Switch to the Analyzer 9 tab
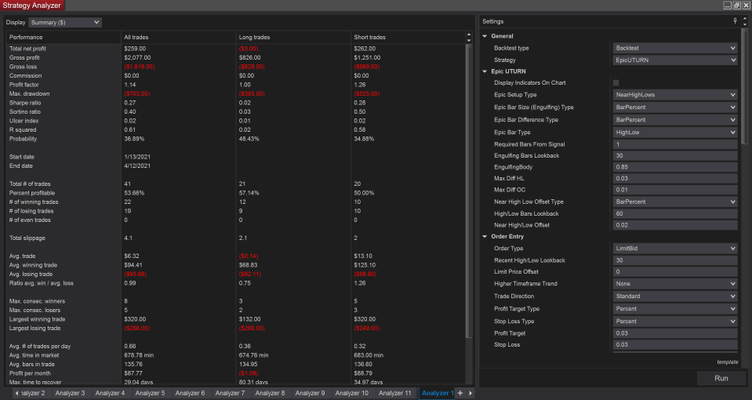The width and height of the screenshot is (752, 400). (x=309, y=393)
